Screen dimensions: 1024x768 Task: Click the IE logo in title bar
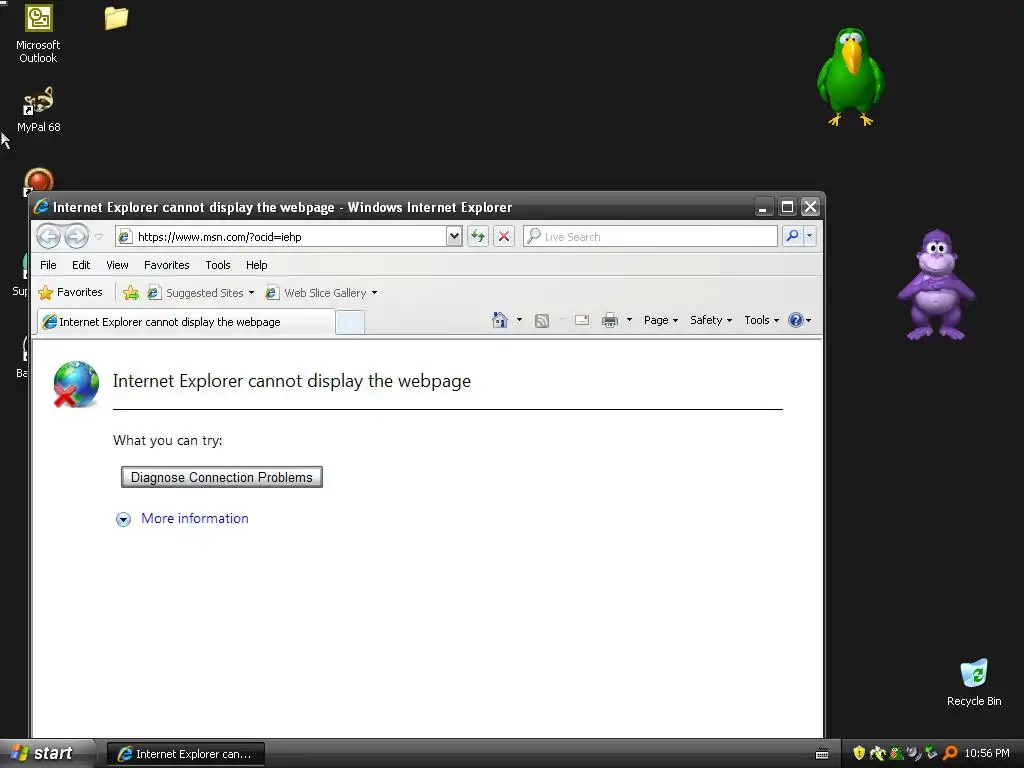click(42, 207)
